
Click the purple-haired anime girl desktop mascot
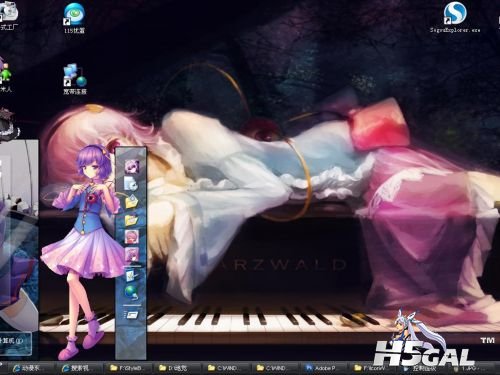83,252
